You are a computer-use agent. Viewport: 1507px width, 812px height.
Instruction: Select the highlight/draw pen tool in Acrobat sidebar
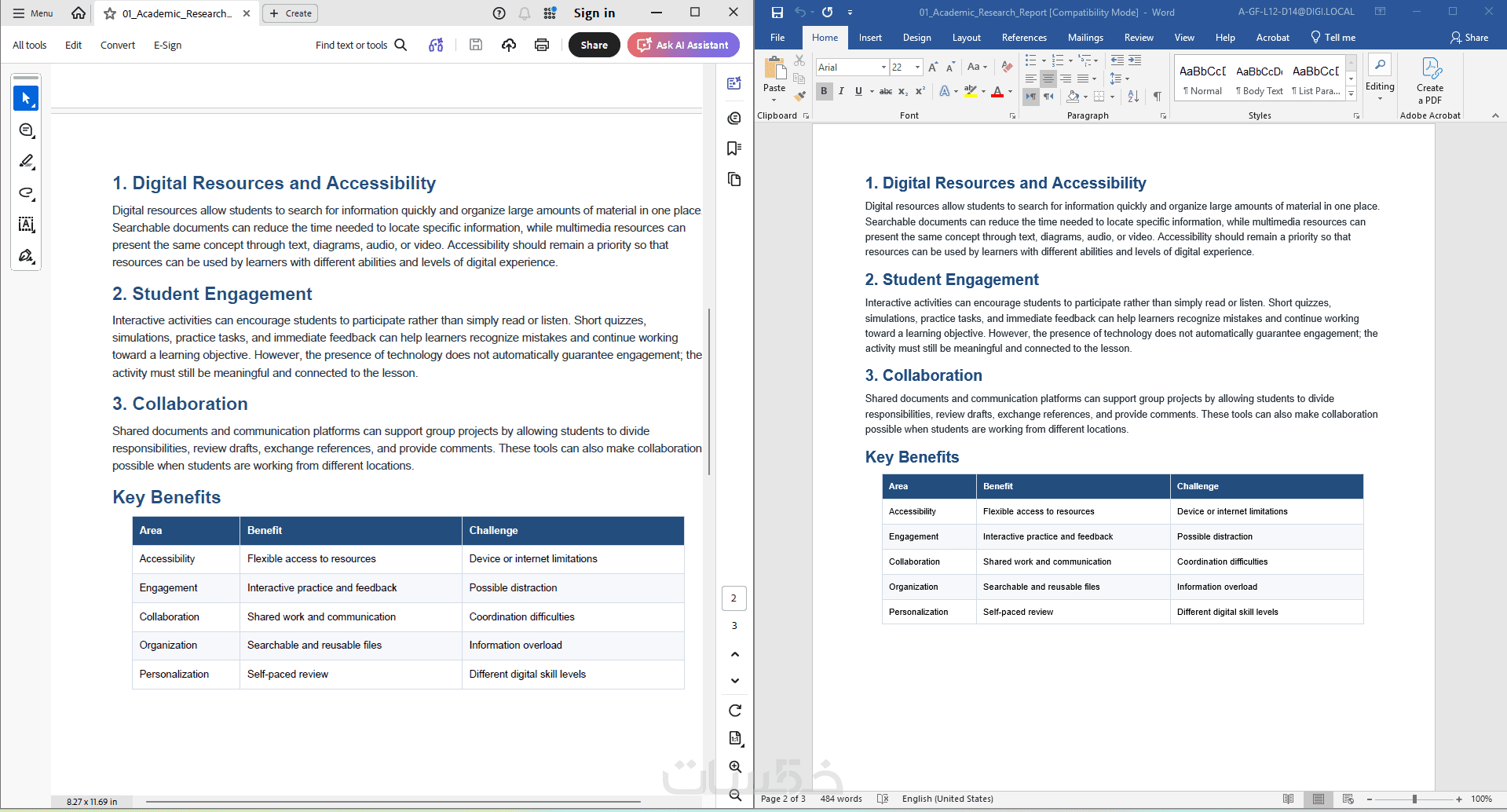point(26,161)
